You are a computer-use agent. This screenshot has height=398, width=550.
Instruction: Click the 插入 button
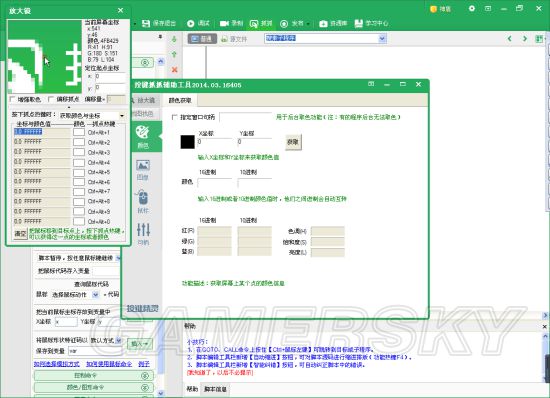[x=140, y=344]
